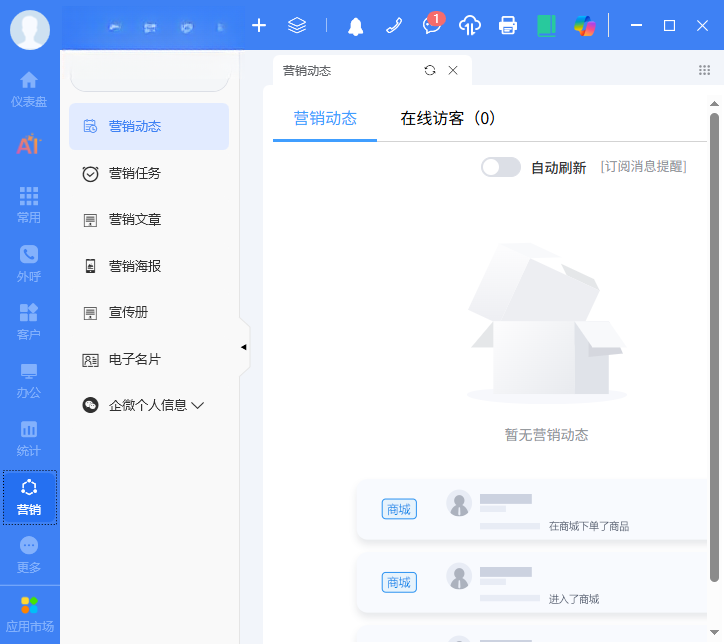Open chat messages with red badge
The height and width of the screenshot is (644, 724).
pyautogui.click(x=433, y=24)
